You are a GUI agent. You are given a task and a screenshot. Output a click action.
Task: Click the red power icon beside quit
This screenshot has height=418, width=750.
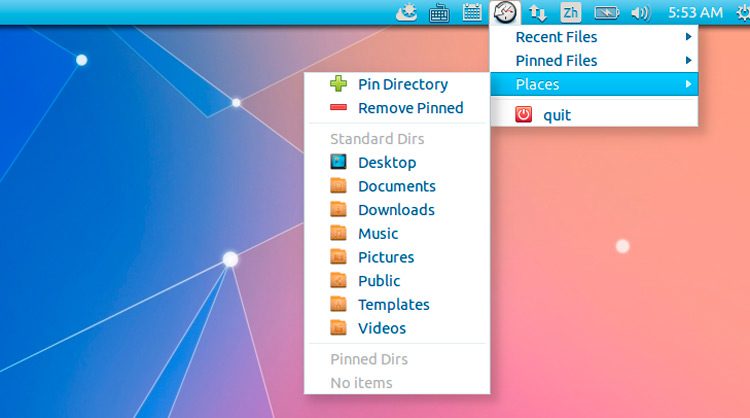[x=523, y=115]
